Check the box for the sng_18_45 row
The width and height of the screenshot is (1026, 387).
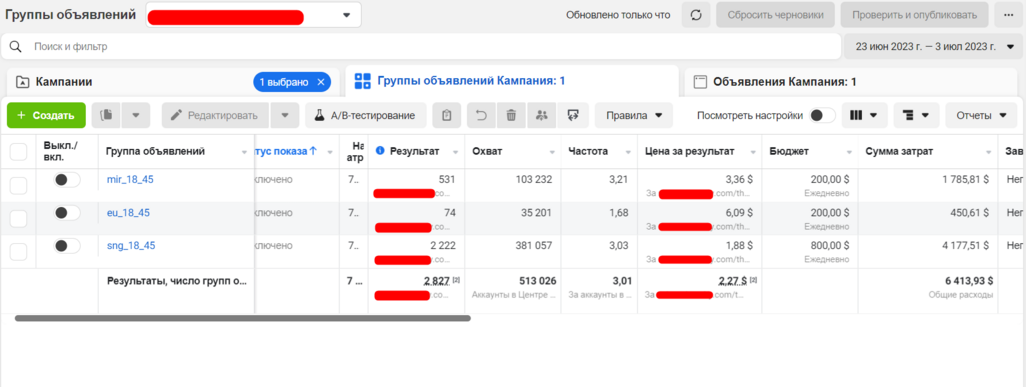[x=18, y=251]
